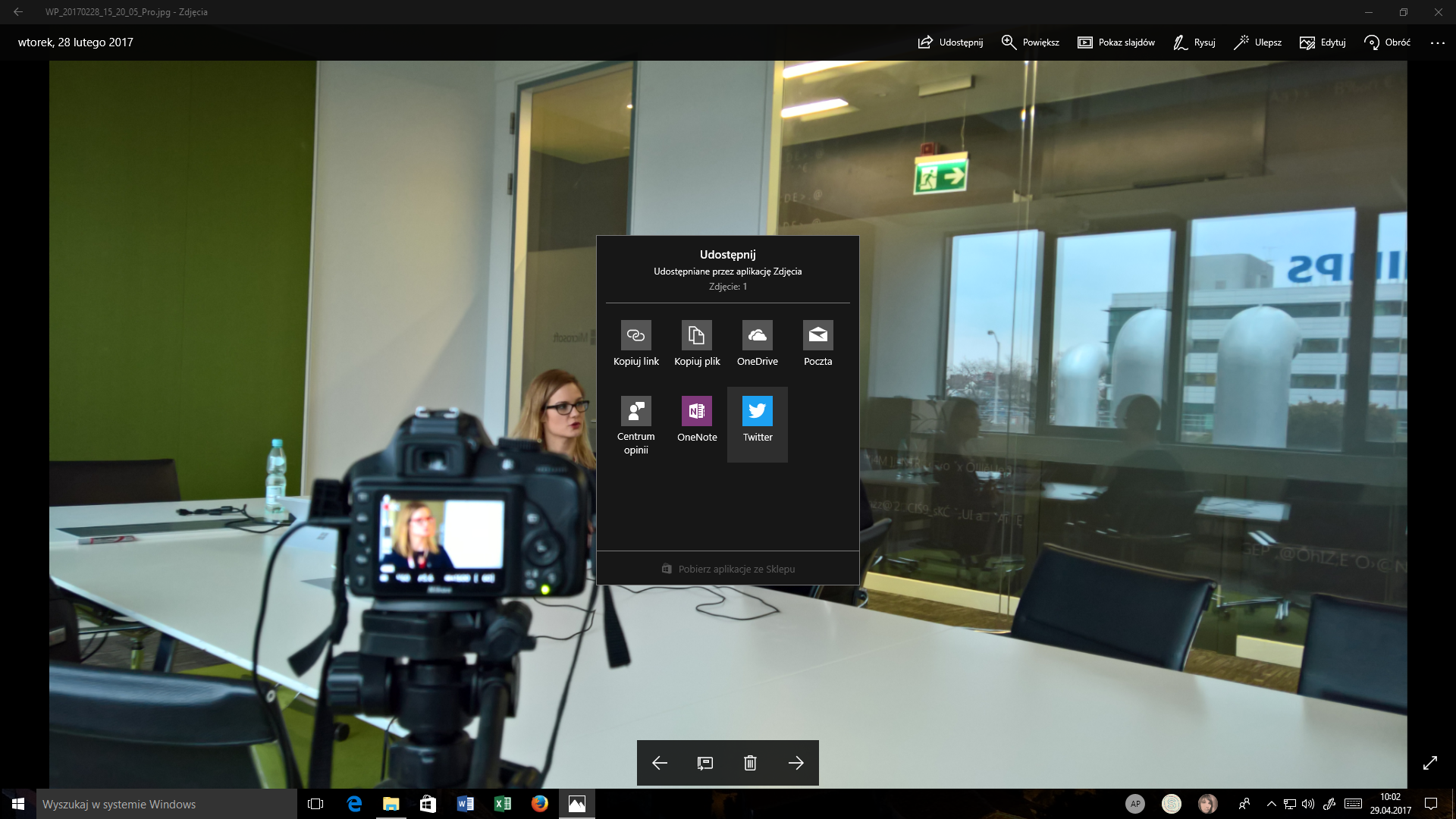Toggle fullscreen with diagonal arrows icon
Image resolution: width=1456 pixels, height=819 pixels.
coord(1430,763)
